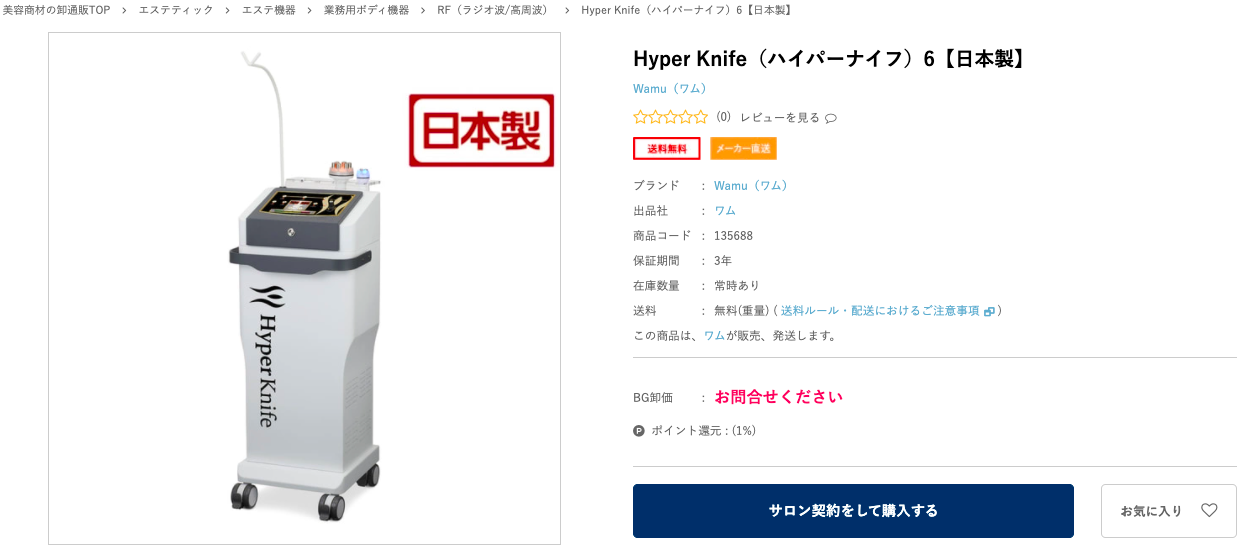
Task: Open the Wamu（ワム） brand link under title
Action: point(672,89)
